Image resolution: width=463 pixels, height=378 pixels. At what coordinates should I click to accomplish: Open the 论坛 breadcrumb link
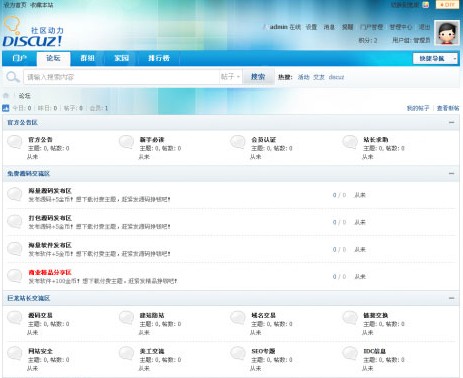coord(24,96)
